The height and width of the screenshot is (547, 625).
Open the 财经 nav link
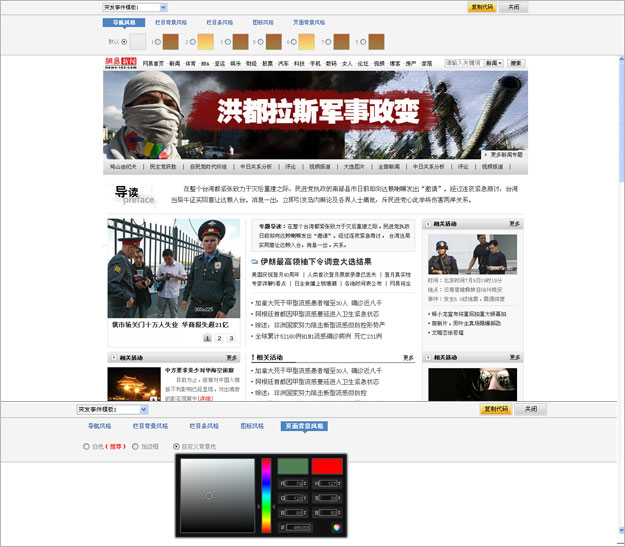tap(252, 63)
